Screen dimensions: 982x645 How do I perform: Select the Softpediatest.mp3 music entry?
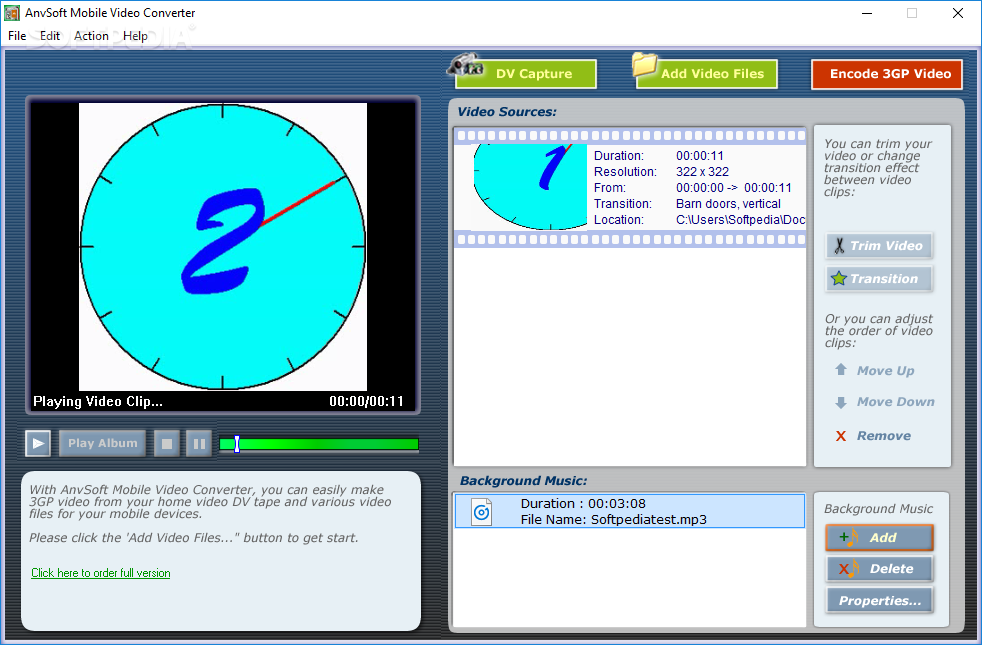[x=629, y=511]
